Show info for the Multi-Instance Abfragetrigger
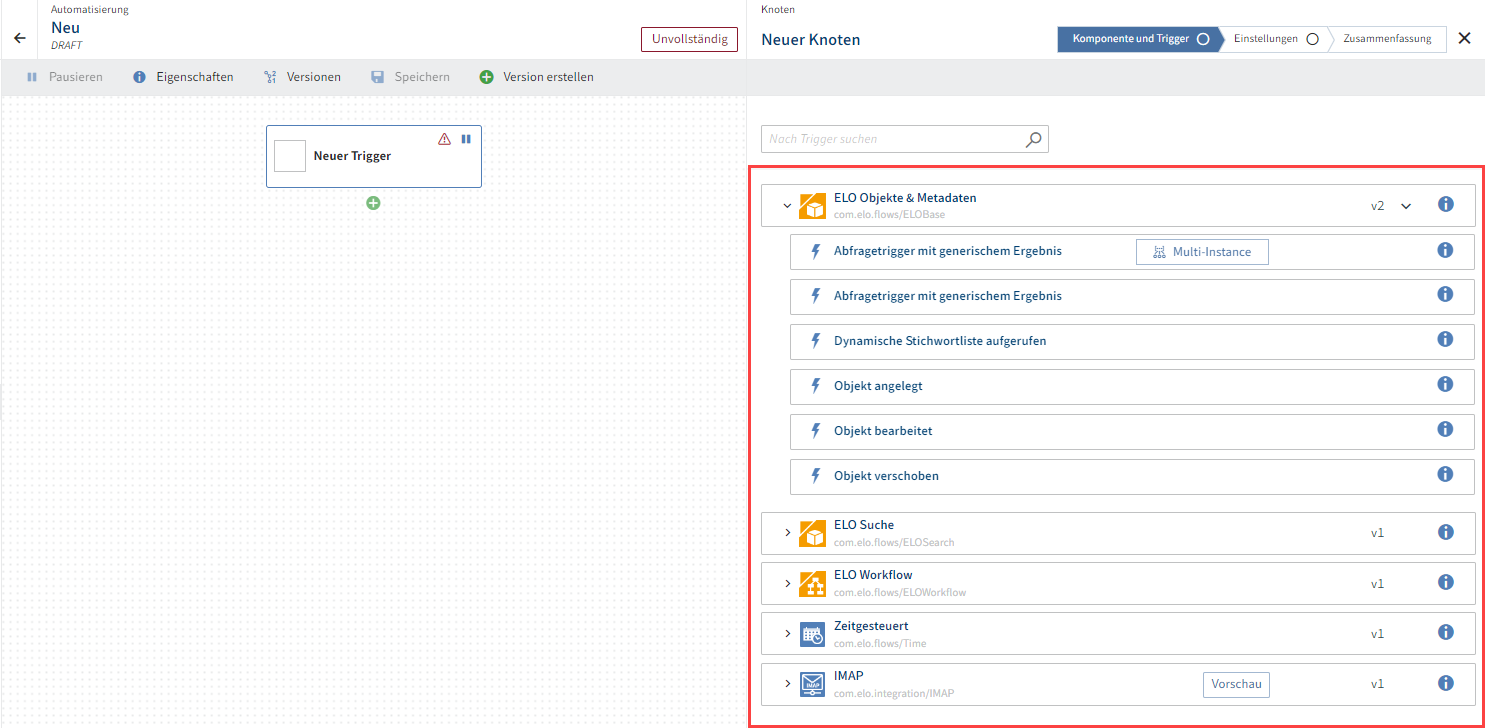 (1445, 250)
